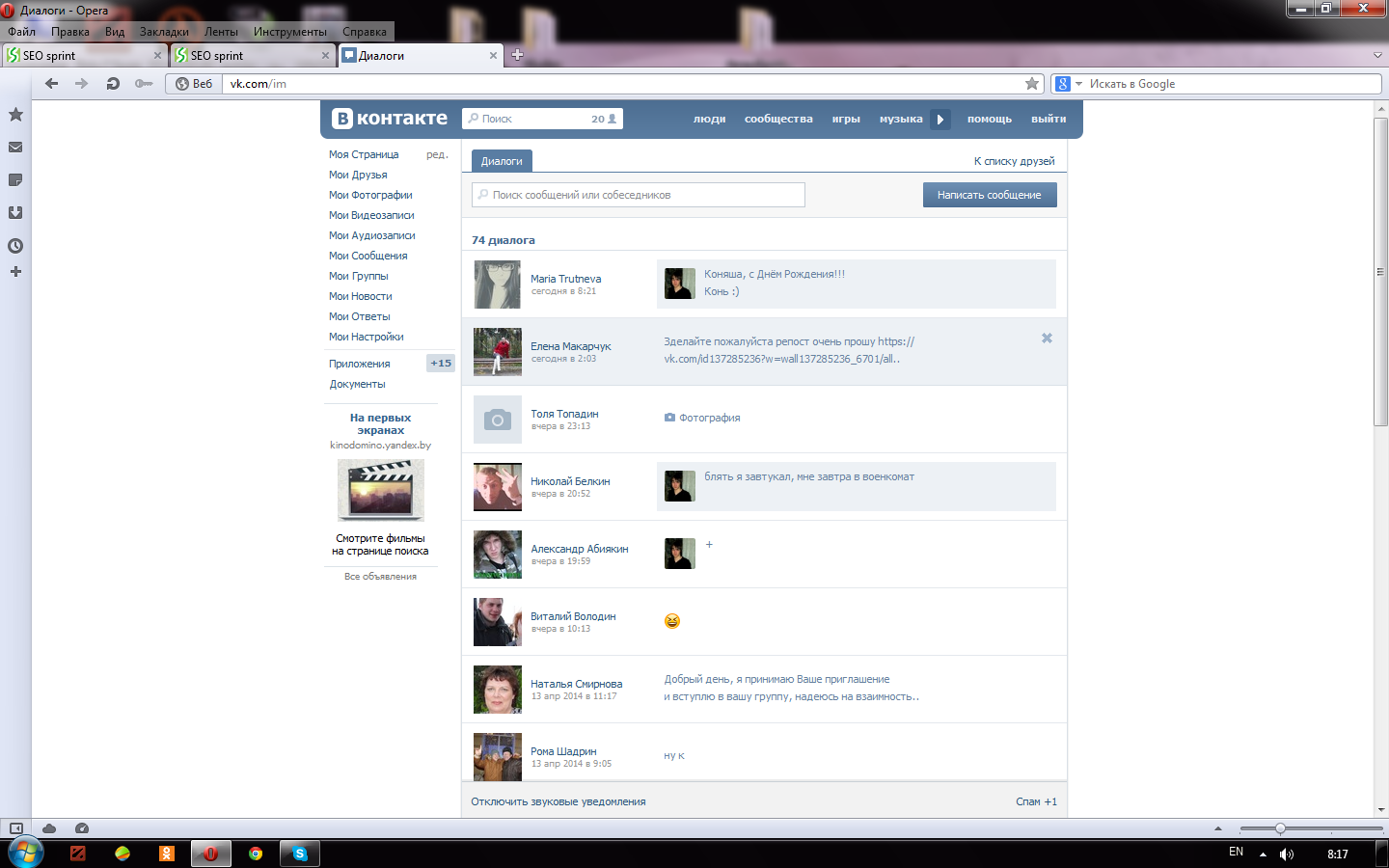The width and height of the screenshot is (1389, 868).
Task: Click ред. next to Моя Страница
Action: coord(437,154)
